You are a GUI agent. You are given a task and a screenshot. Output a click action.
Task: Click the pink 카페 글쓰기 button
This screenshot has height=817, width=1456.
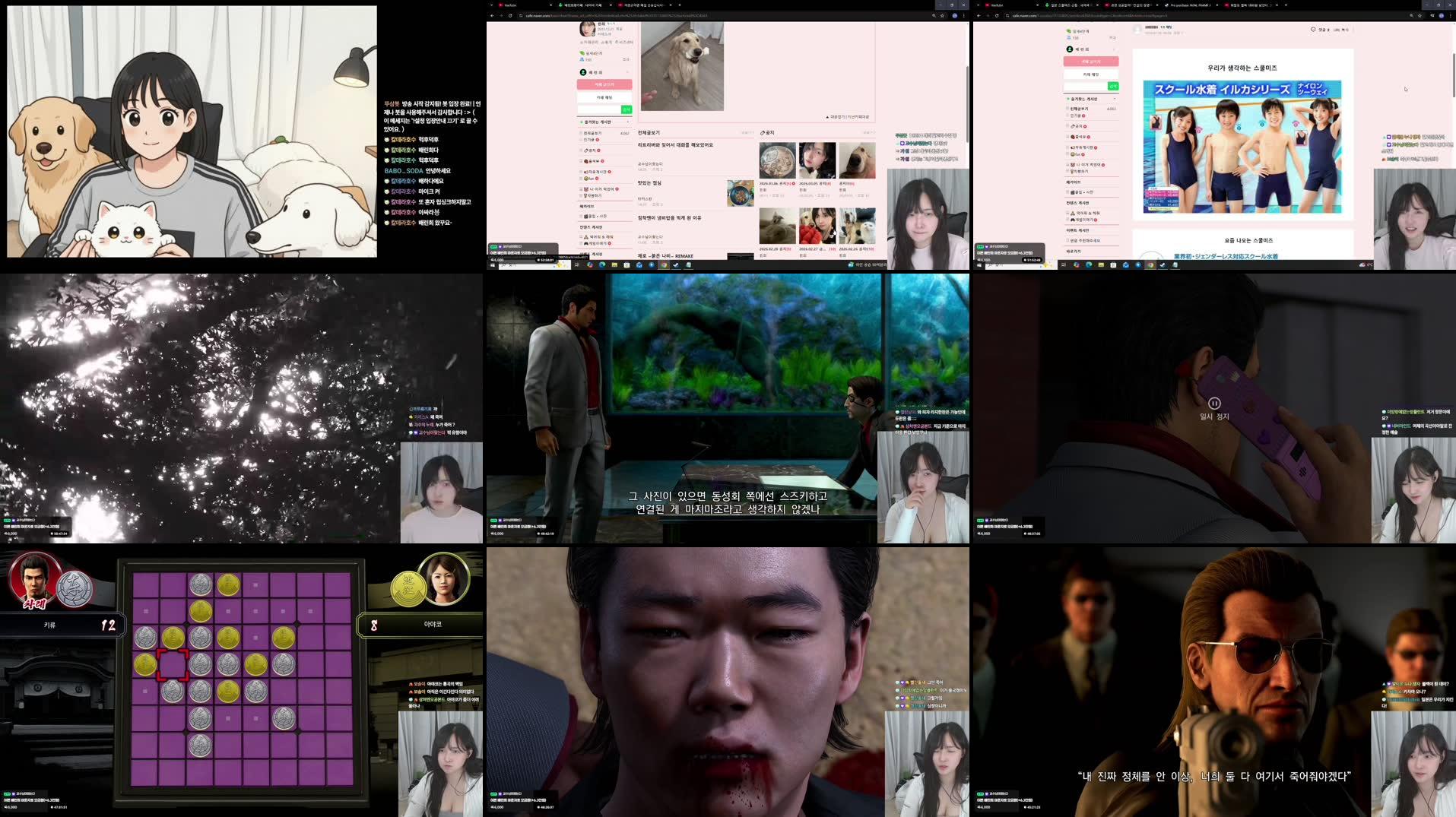tap(1088, 62)
